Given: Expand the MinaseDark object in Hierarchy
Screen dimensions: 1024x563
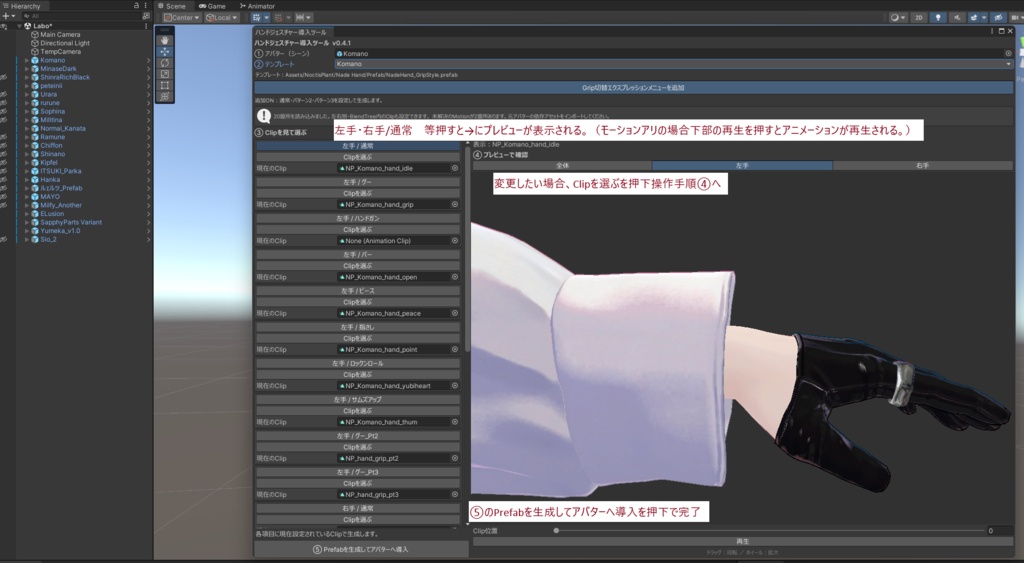Looking at the screenshot, I should coord(27,69).
